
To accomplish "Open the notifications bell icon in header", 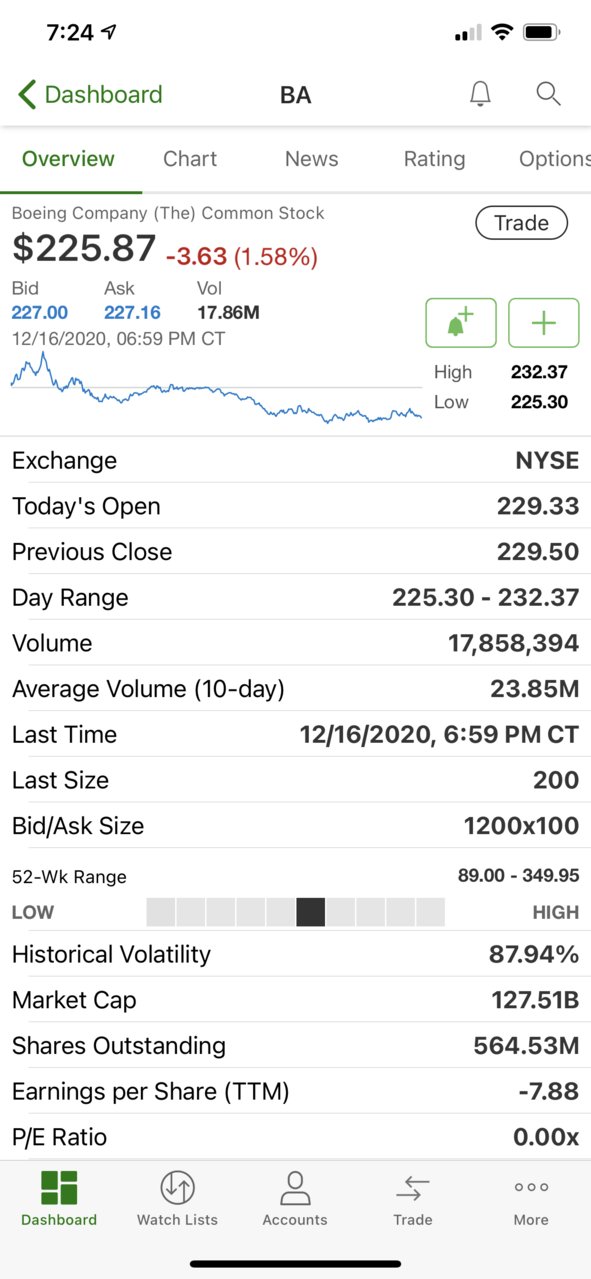I will click(x=480, y=94).
